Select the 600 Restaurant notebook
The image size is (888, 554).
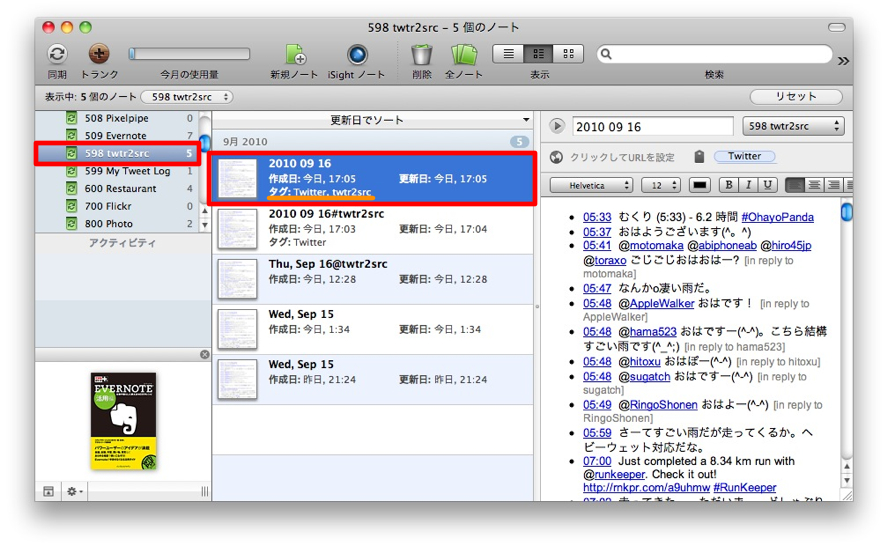click(x=120, y=189)
